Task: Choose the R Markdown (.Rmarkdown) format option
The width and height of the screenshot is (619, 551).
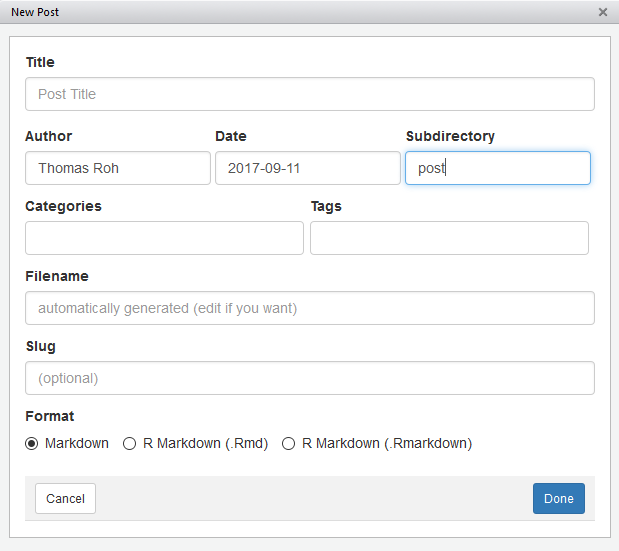Action: (x=289, y=443)
